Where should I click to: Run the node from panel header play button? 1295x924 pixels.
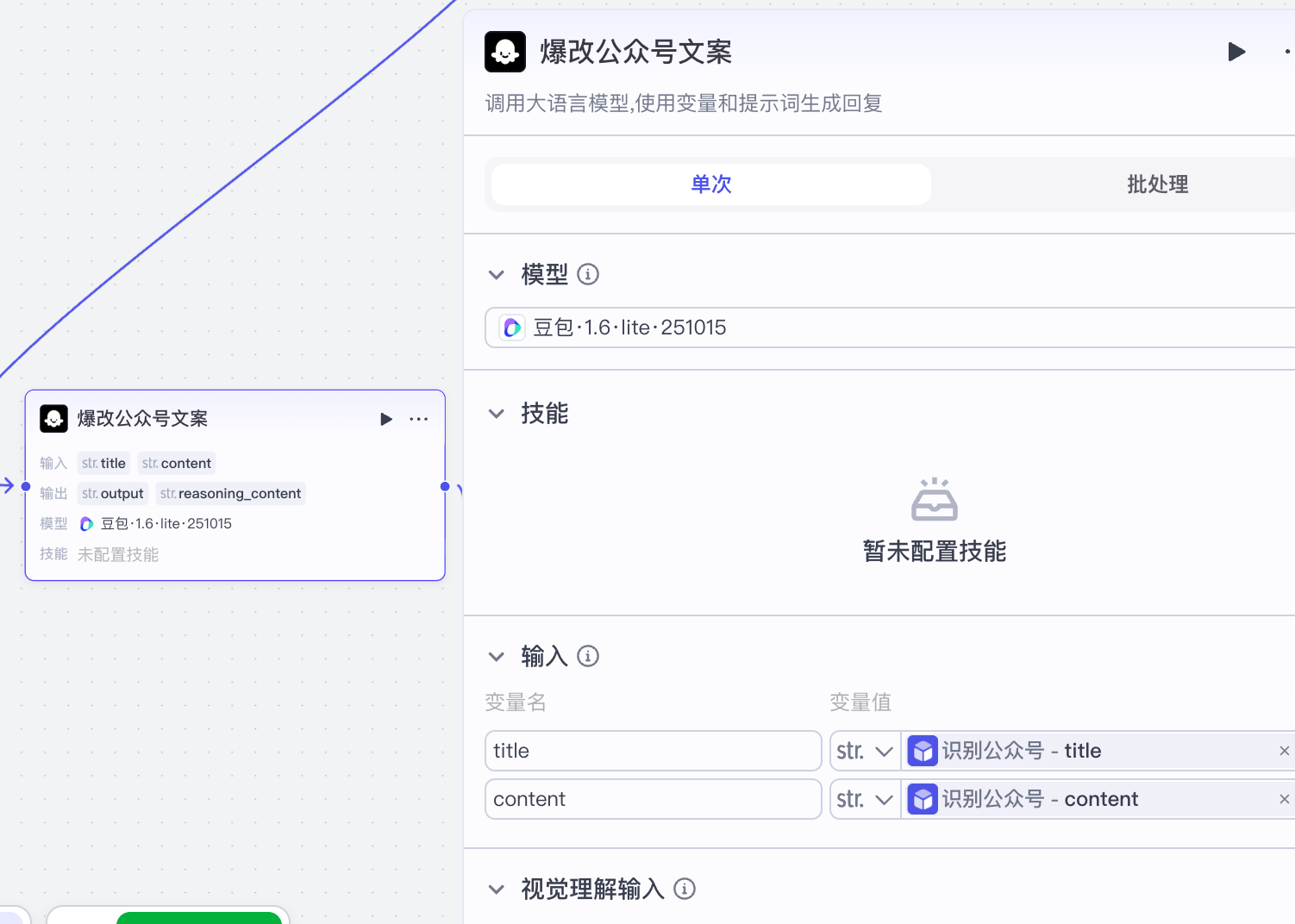point(1236,52)
